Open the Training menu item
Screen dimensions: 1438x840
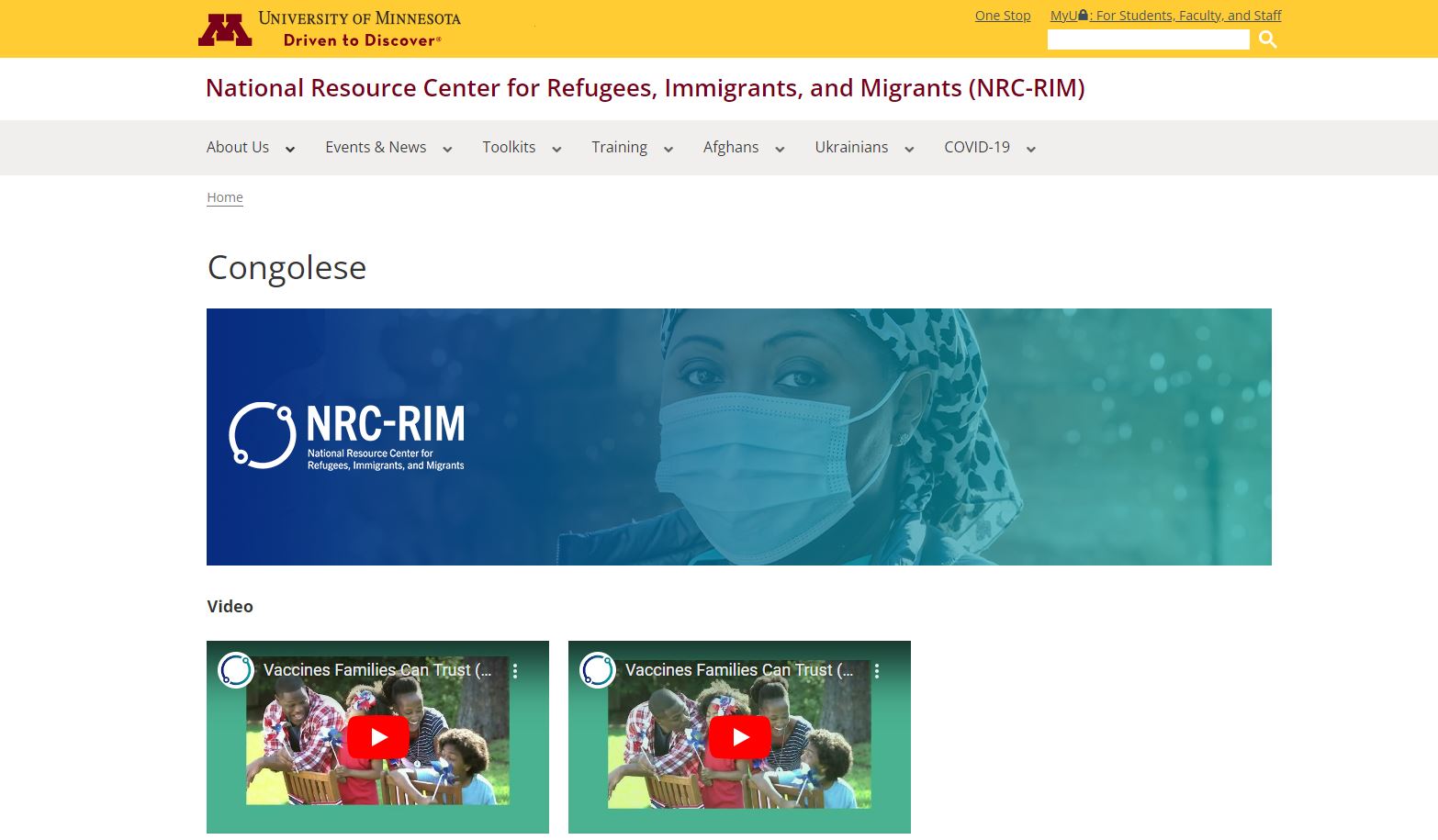(619, 147)
